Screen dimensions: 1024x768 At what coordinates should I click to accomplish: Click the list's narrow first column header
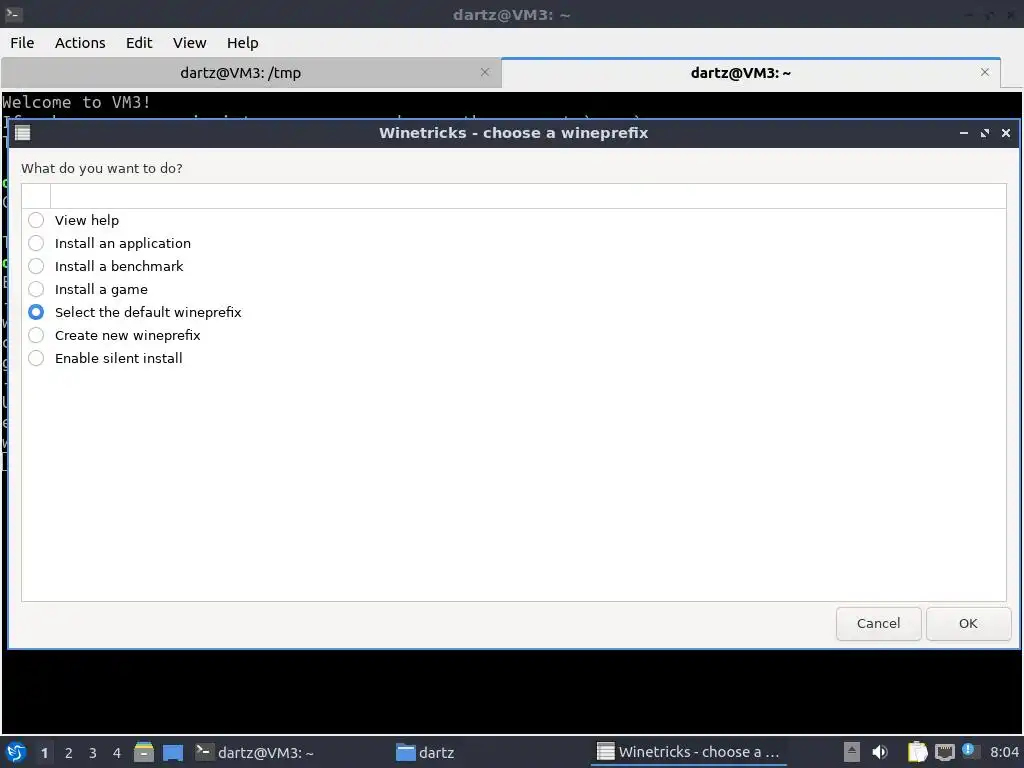36,196
